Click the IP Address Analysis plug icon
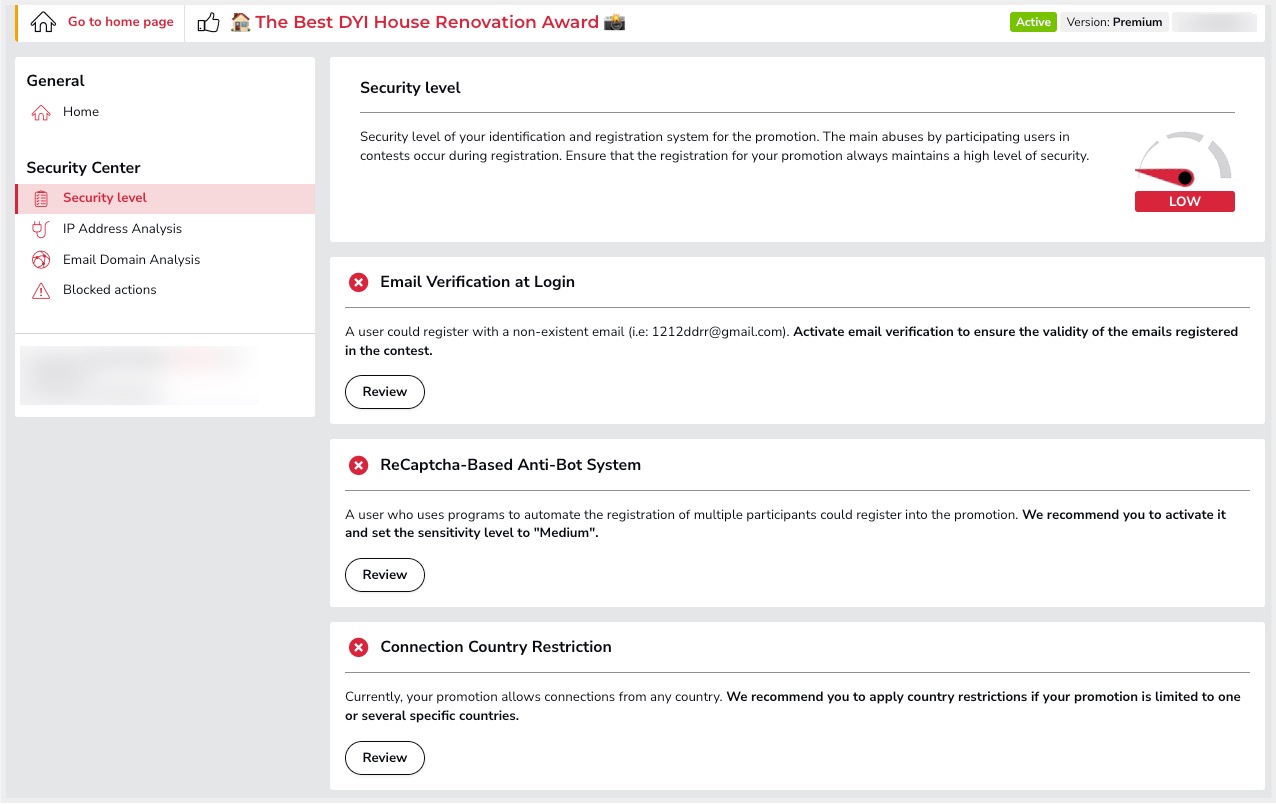 [41, 229]
